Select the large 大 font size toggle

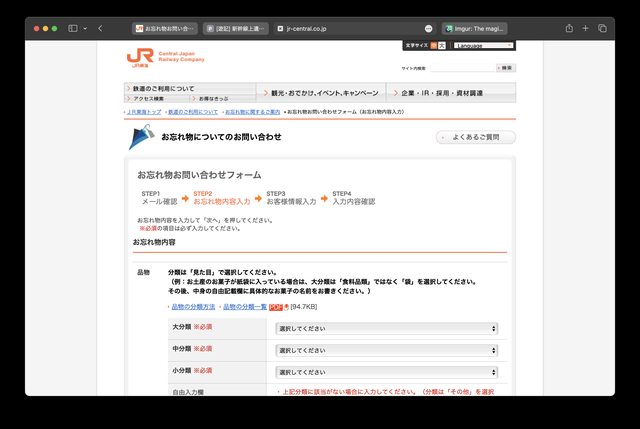tap(443, 46)
